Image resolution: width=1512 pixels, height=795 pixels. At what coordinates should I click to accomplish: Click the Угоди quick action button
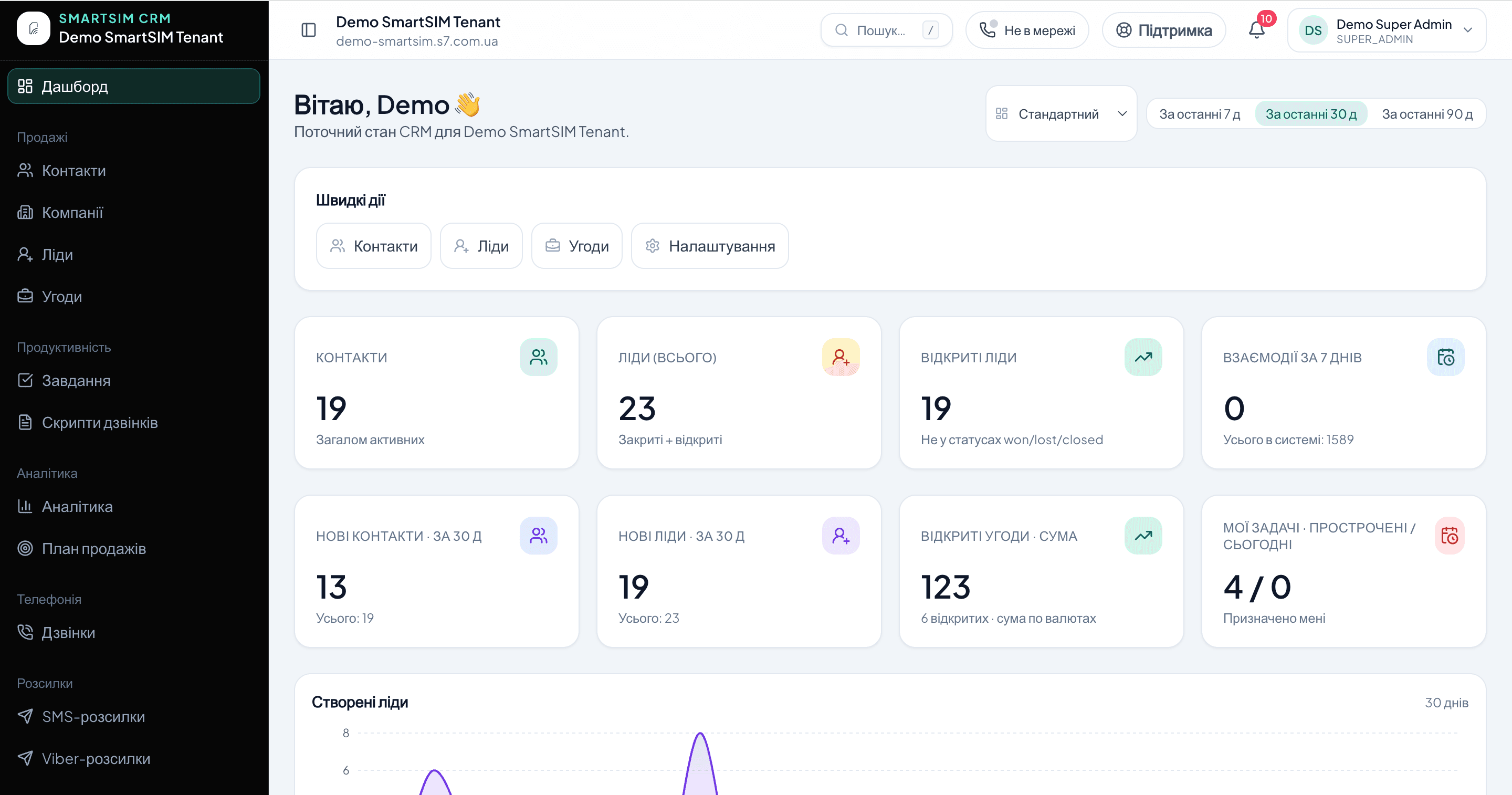(576, 246)
